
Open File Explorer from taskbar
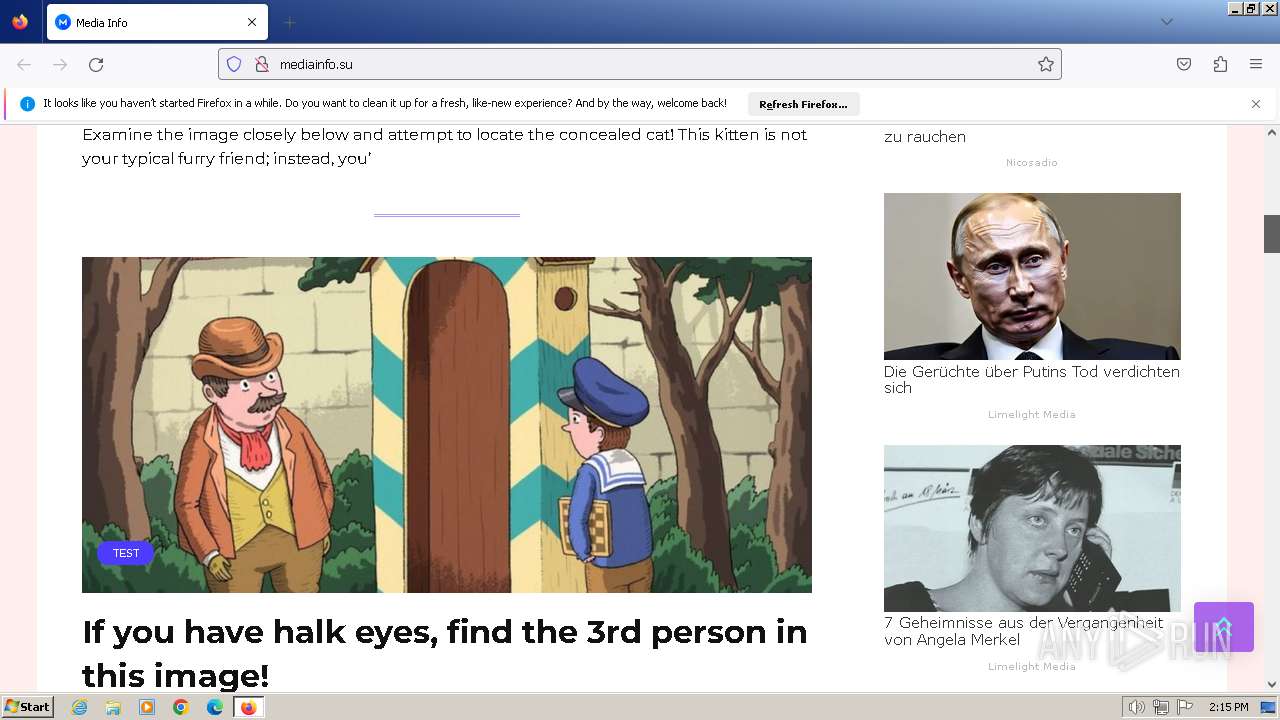(113, 707)
